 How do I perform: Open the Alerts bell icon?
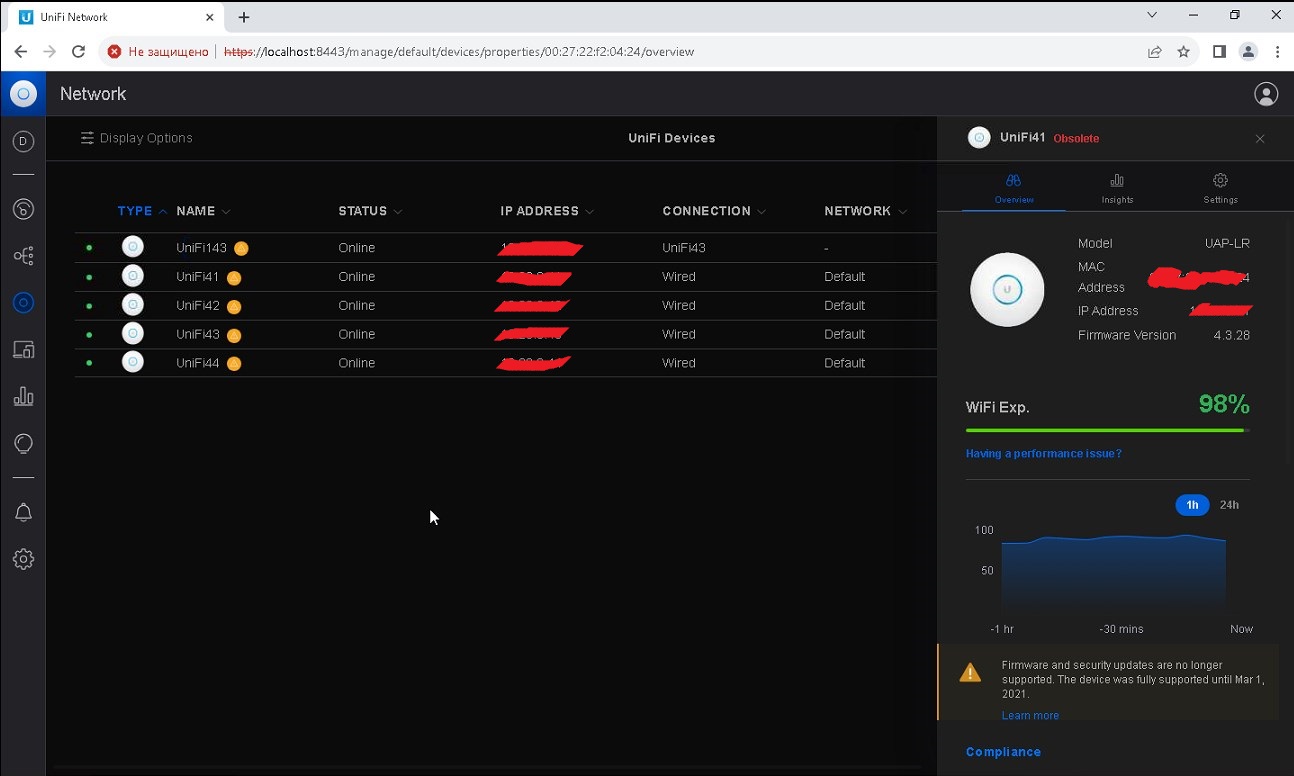click(x=23, y=513)
